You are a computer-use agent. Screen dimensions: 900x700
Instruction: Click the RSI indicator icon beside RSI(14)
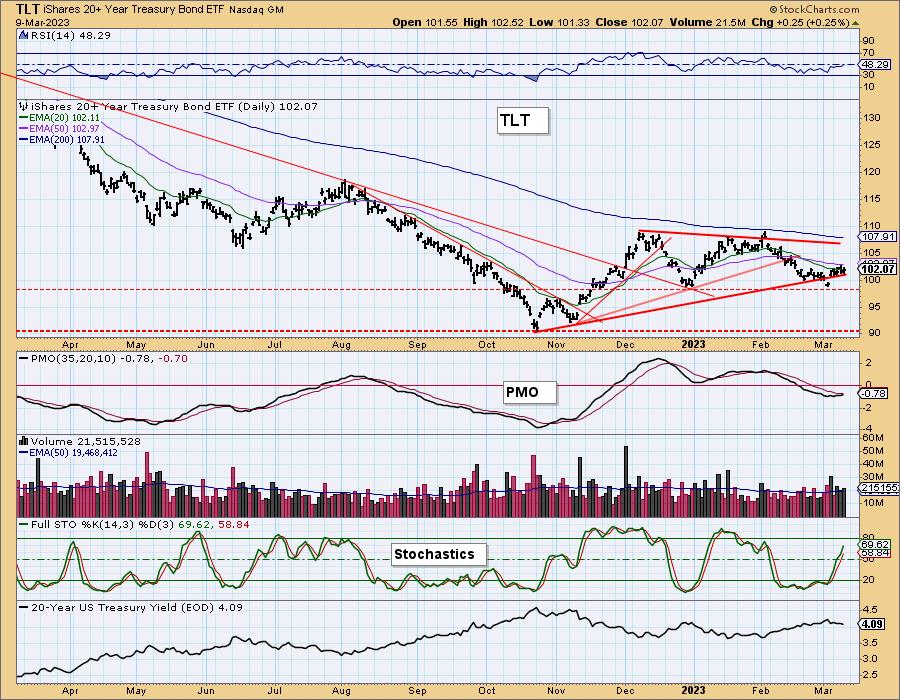(x=24, y=35)
